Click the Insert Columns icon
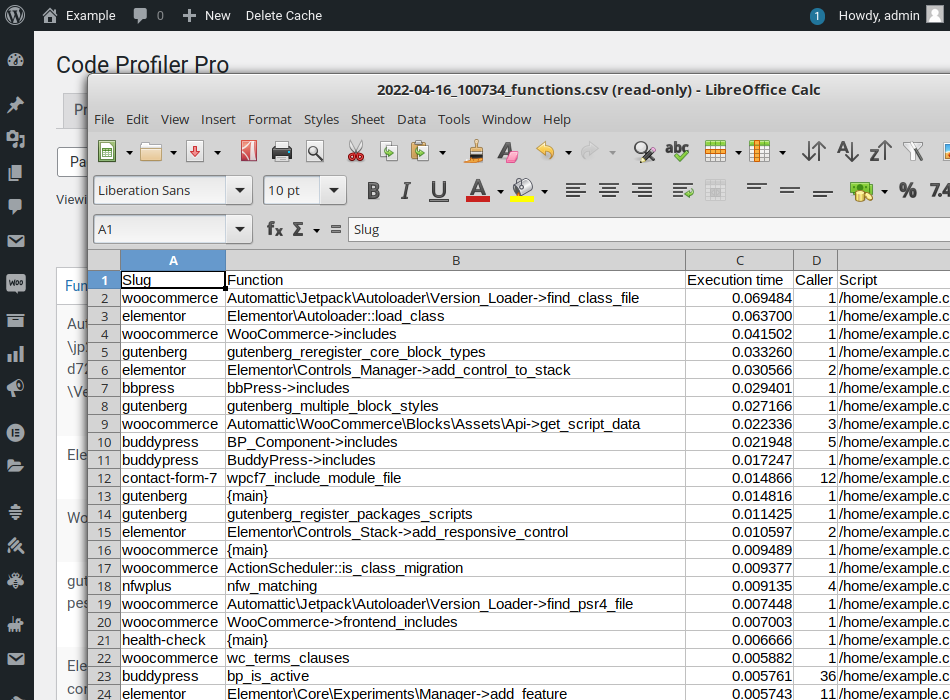The image size is (950, 700). click(760, 152)
